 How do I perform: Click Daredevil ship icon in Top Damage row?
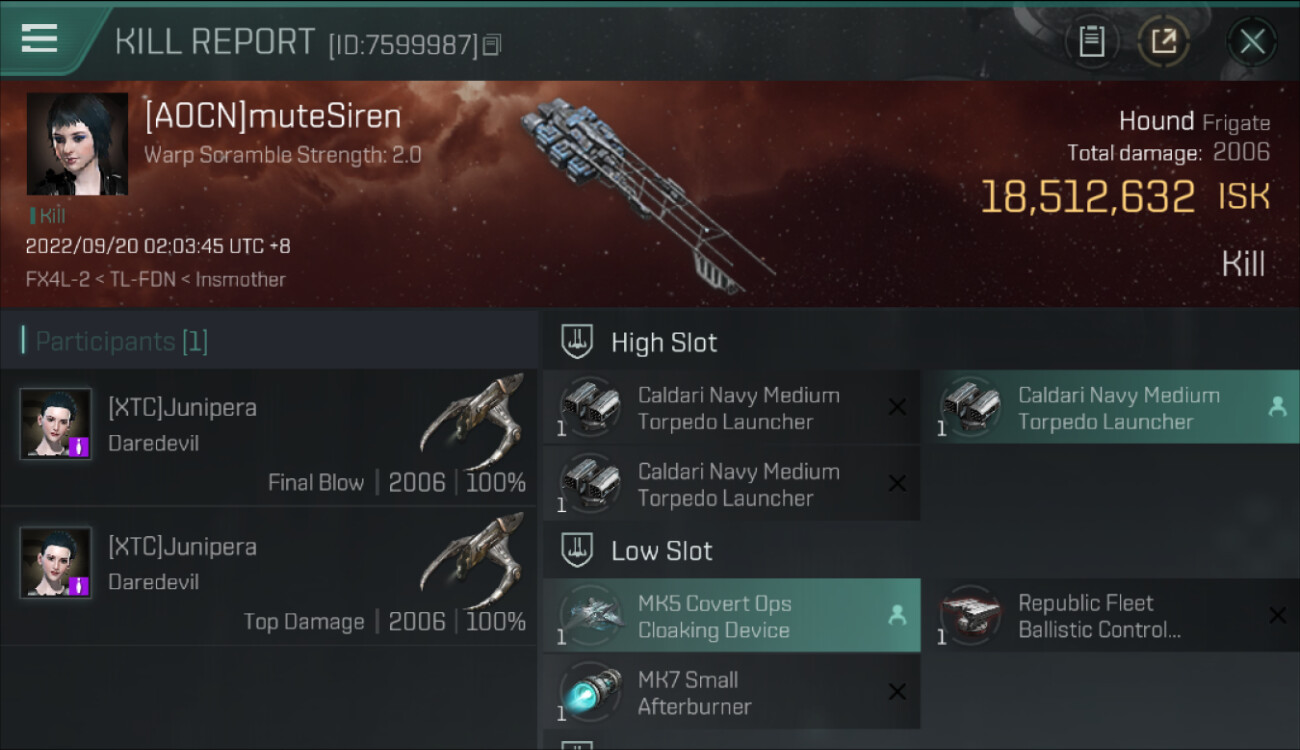click(x=473, y=559)
